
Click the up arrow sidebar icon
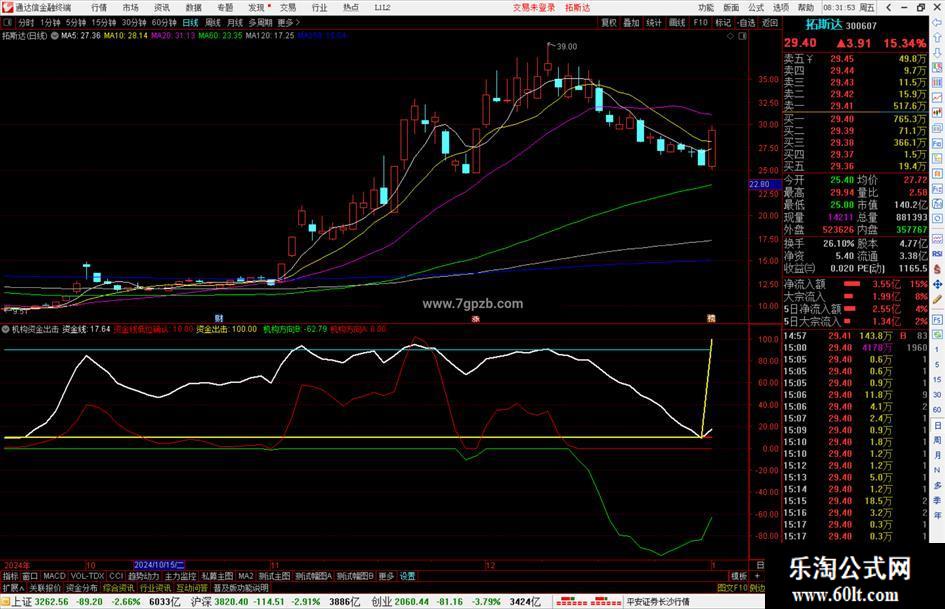(x=937, y=37)
